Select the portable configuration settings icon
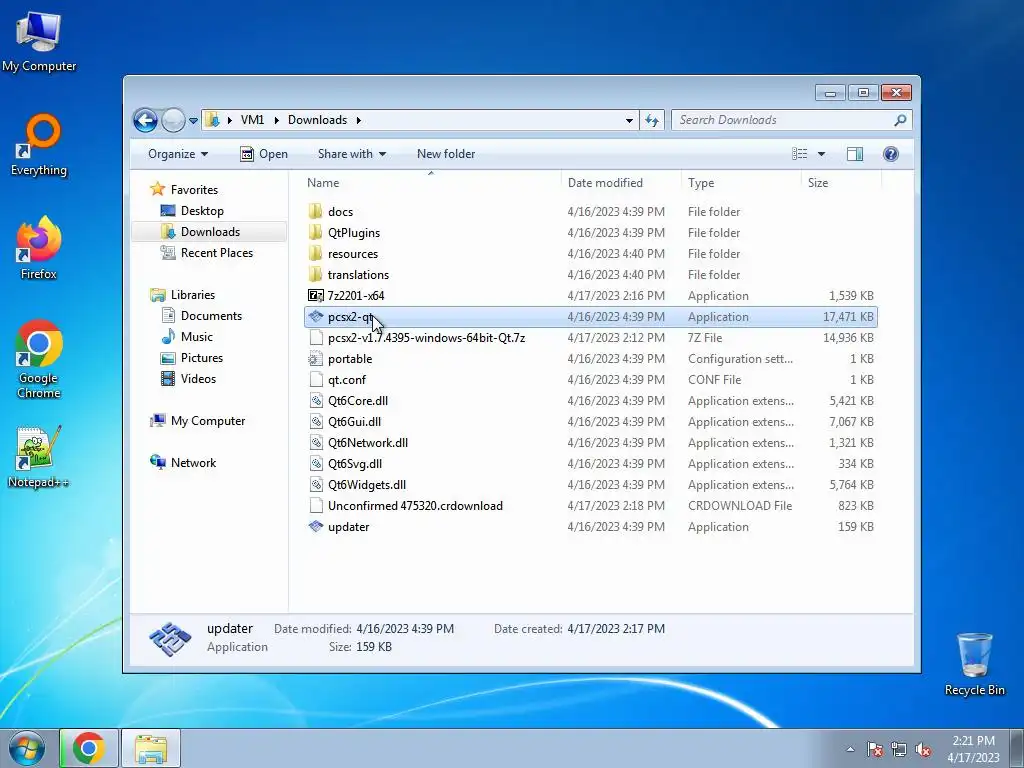 pos(316,359)
